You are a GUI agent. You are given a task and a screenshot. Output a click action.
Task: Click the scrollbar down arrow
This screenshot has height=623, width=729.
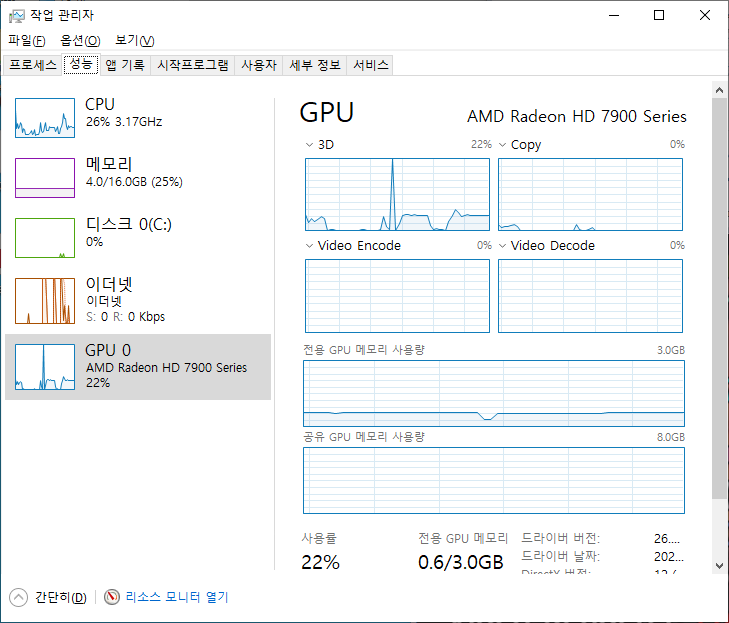[719, 566]
